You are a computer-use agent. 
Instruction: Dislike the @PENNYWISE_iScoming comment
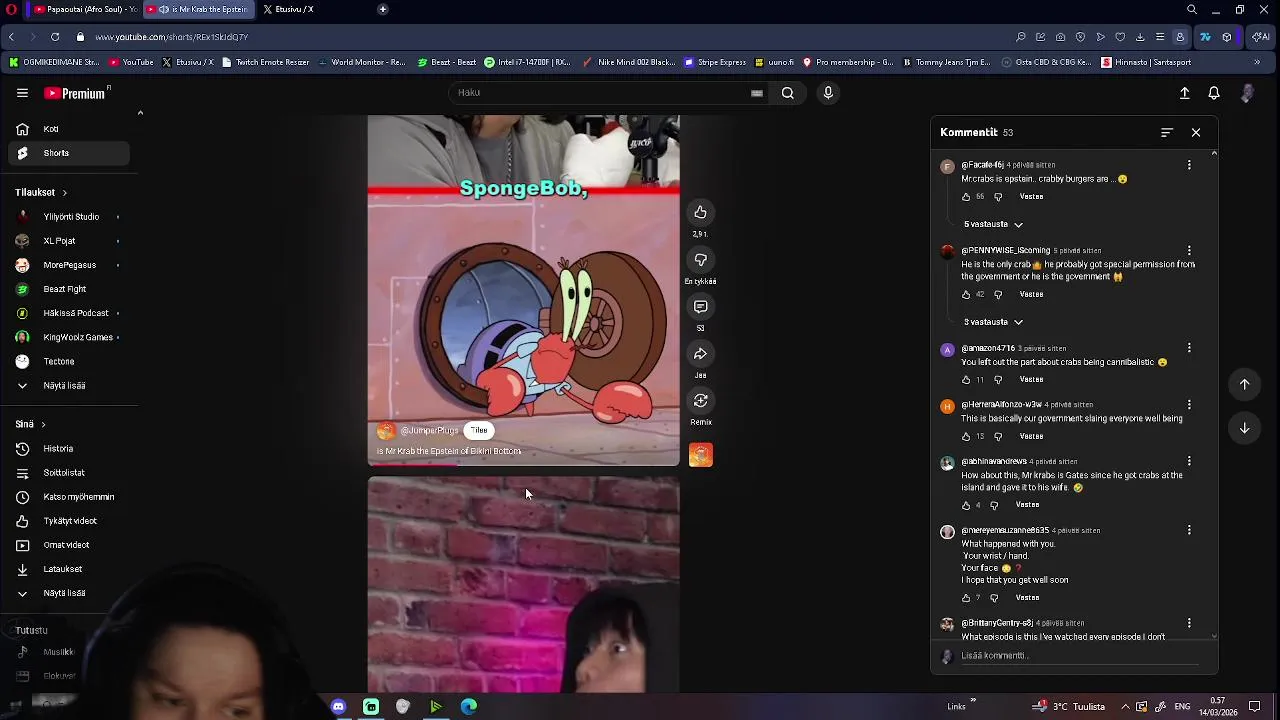(998, 295)
